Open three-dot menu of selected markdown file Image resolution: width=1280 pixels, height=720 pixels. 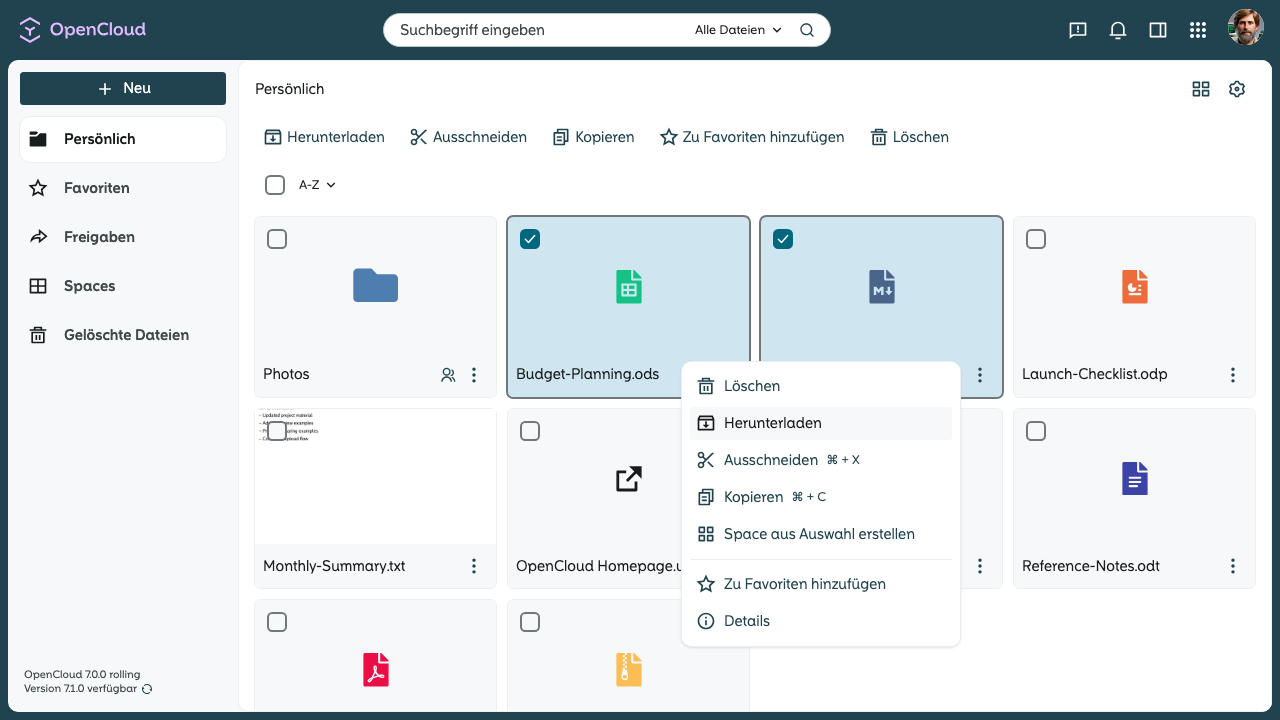pos(980,375)
